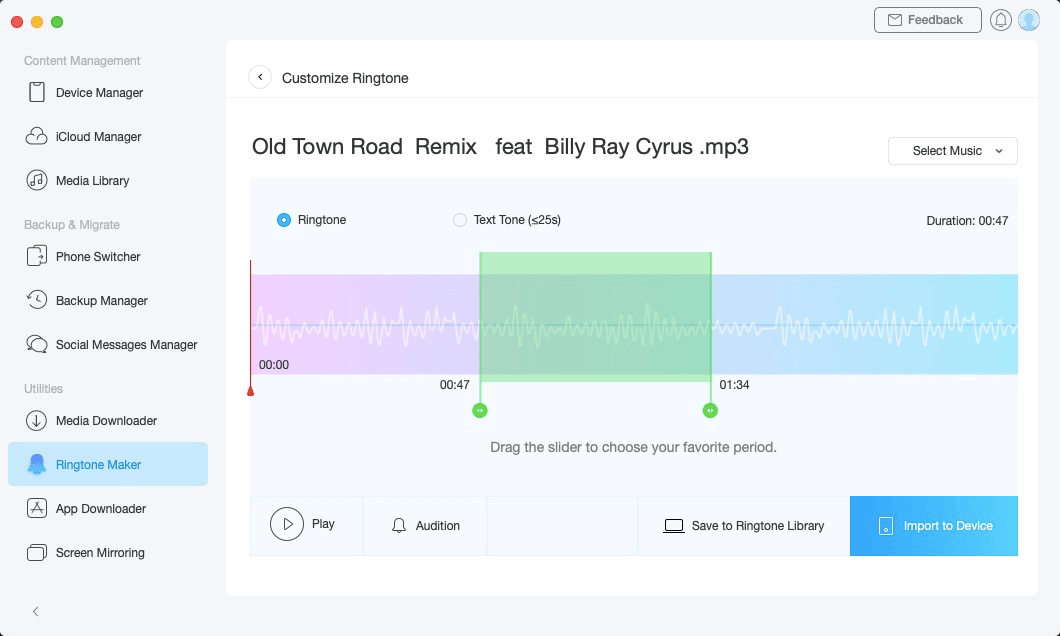Image resolution: width=1060 pixels, height=636 pixels.
Task: Click the green start slider handle at 00:47
Action: tap(479, 410)
